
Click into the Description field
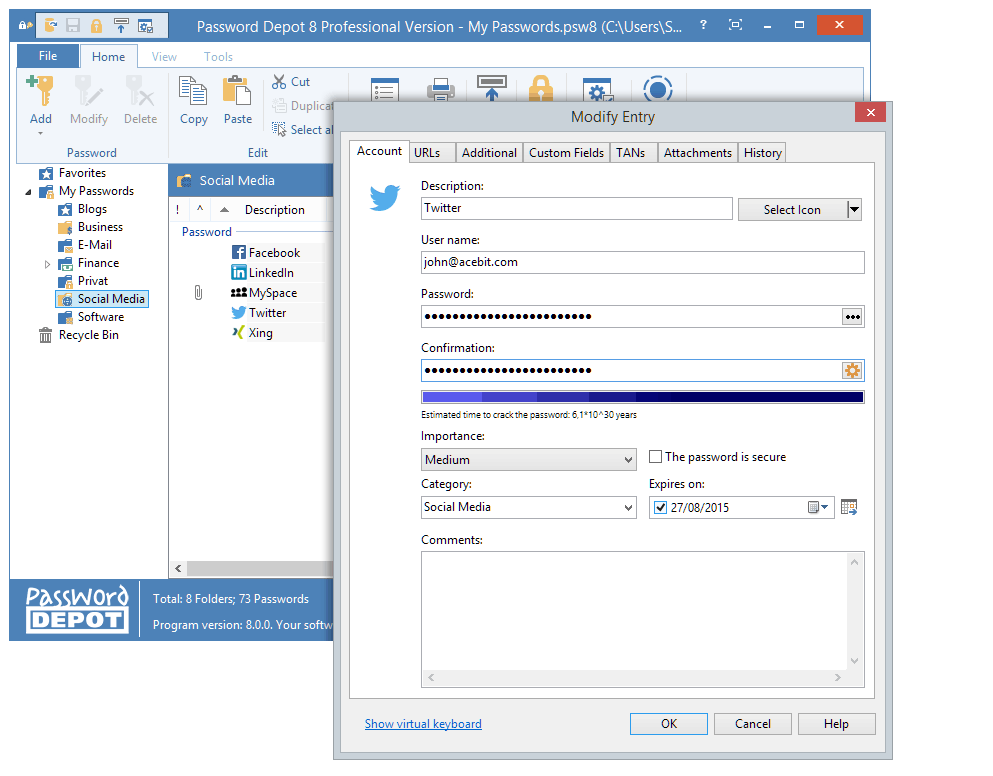pos(576,208)
